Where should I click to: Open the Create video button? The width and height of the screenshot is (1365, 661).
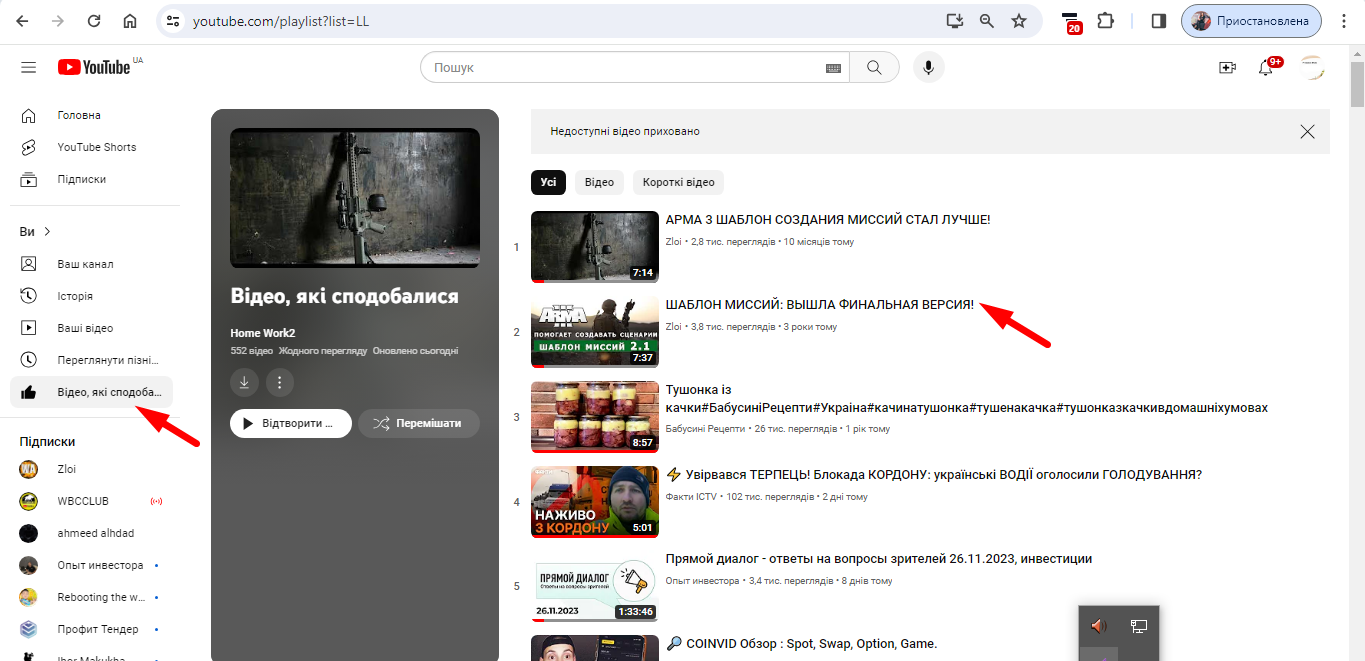tap(1227, 67)
